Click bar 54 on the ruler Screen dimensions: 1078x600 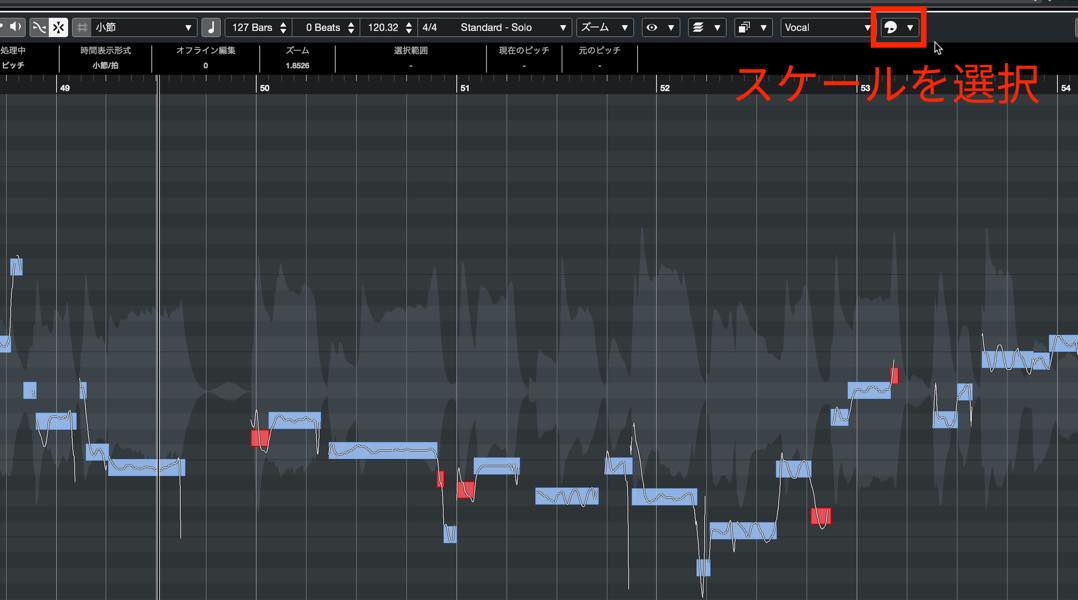point(1066,88)
